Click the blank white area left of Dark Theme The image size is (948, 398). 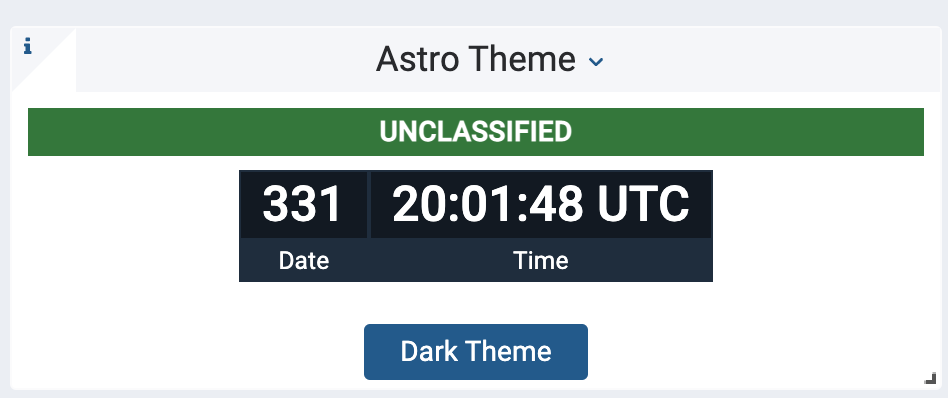click(193, 352)
